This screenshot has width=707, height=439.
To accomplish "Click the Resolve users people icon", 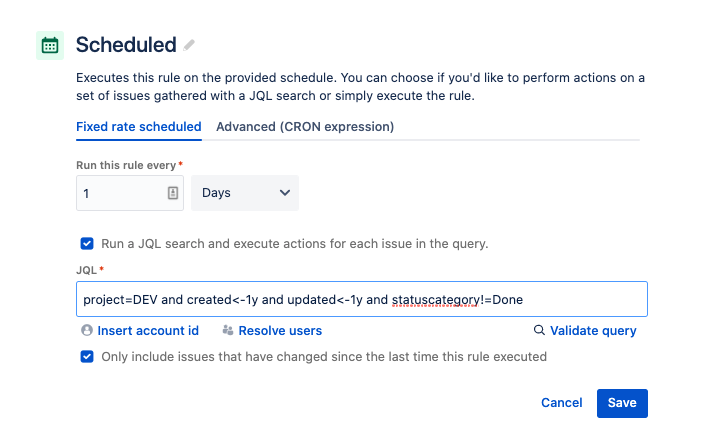I will click(x=228, y=331).
